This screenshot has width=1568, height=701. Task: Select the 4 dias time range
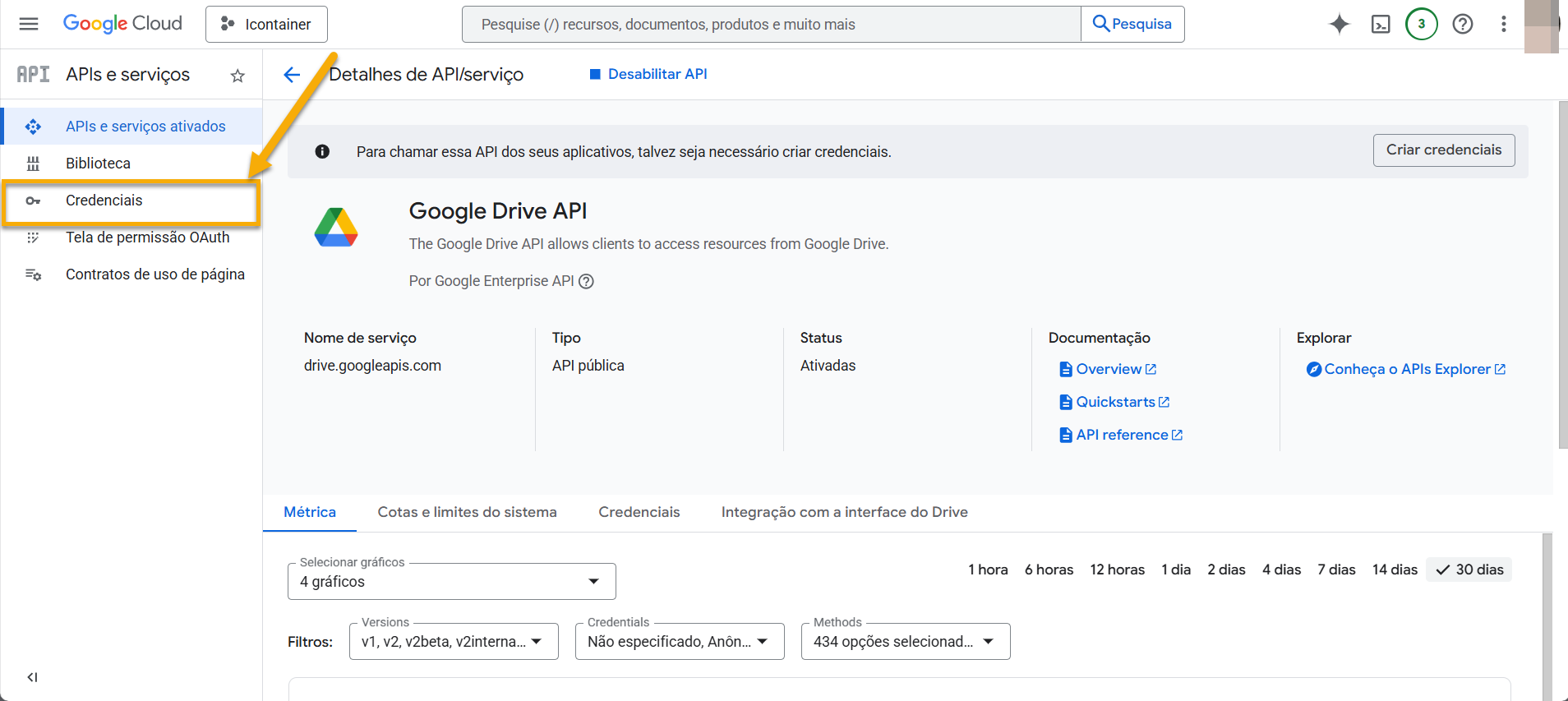tap(1282, 570)
